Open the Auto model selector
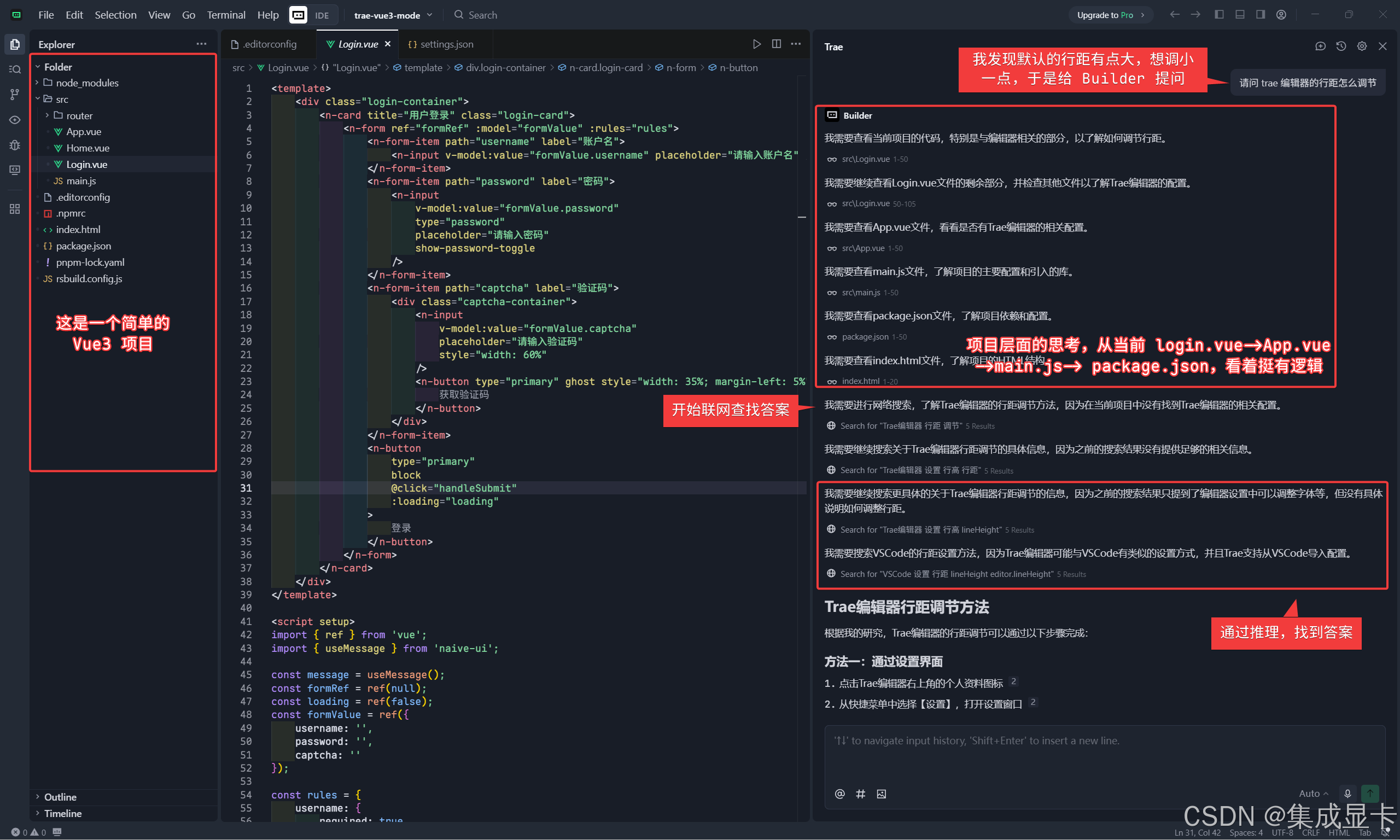This screenshot has height=840, width=1400. click(x=1314, y=794)
